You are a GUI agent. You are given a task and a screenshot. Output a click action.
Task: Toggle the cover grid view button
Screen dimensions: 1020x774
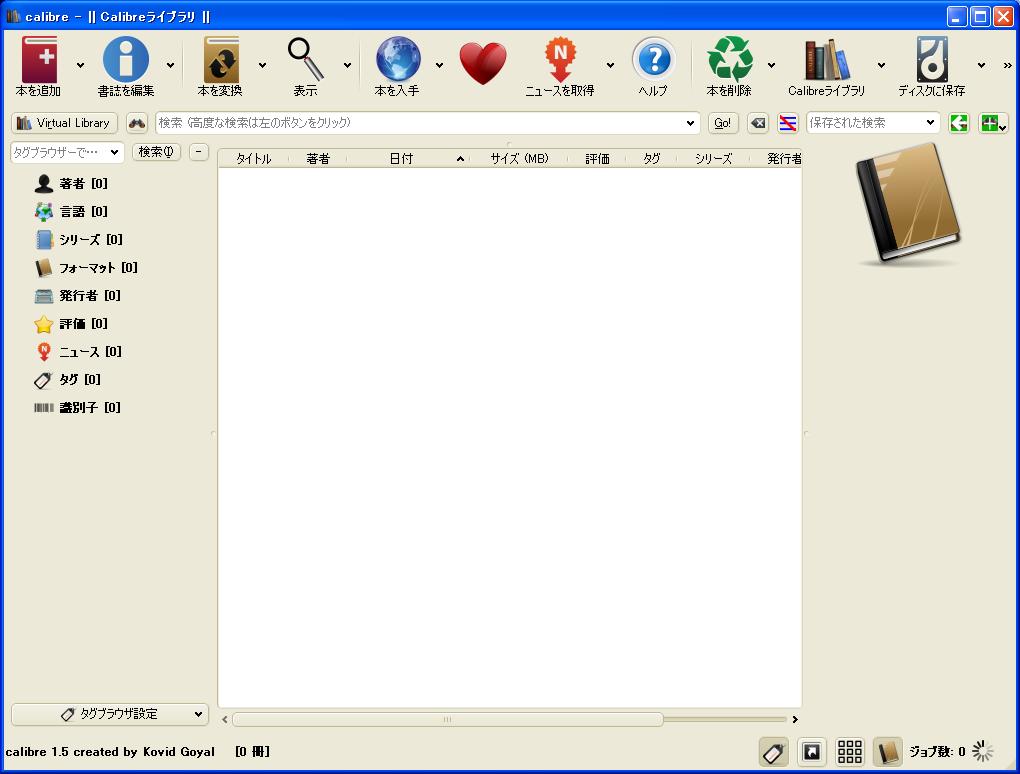tap(849, 752)
